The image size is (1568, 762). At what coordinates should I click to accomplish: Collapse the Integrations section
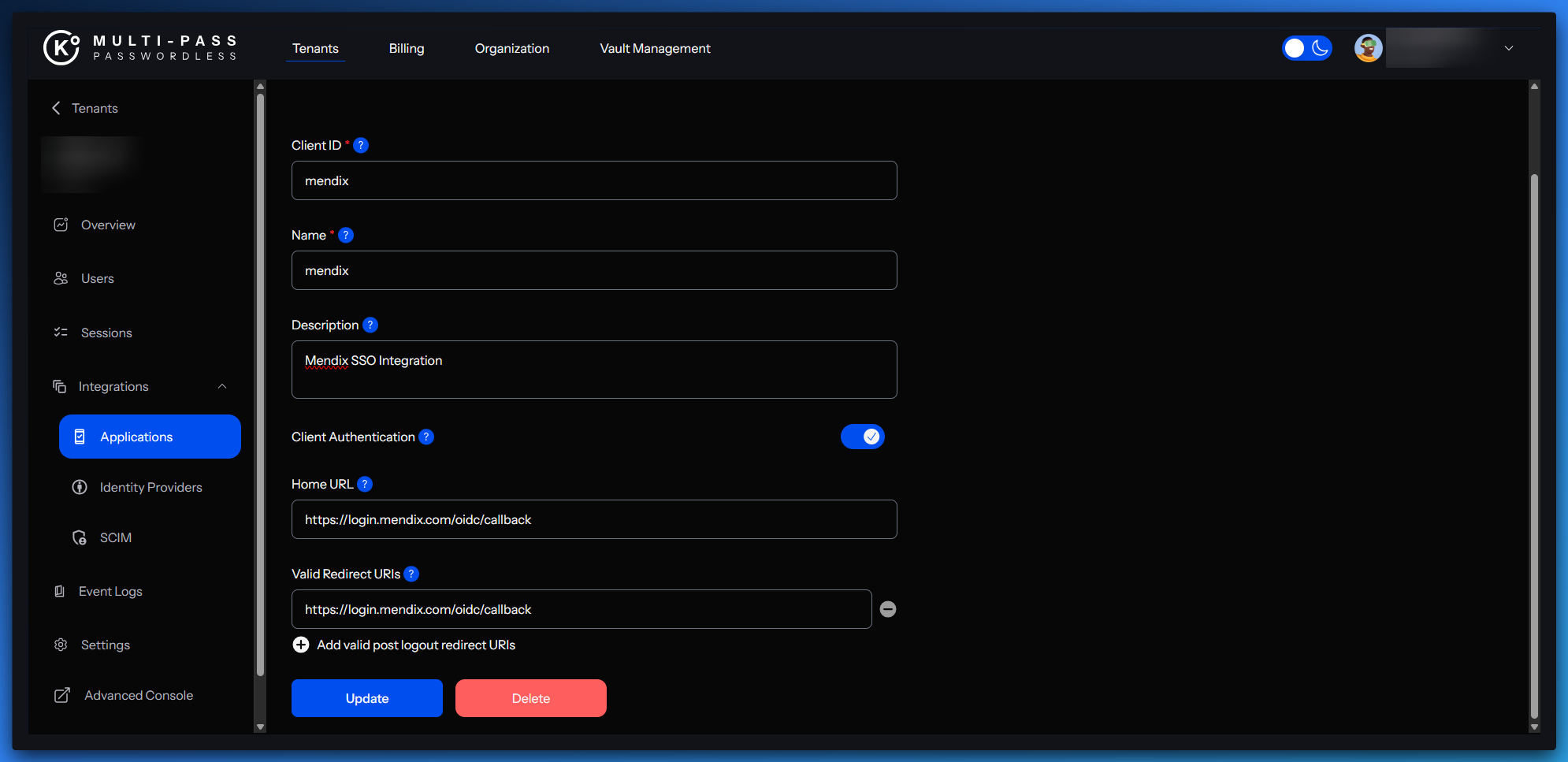(x=222, y=386)
